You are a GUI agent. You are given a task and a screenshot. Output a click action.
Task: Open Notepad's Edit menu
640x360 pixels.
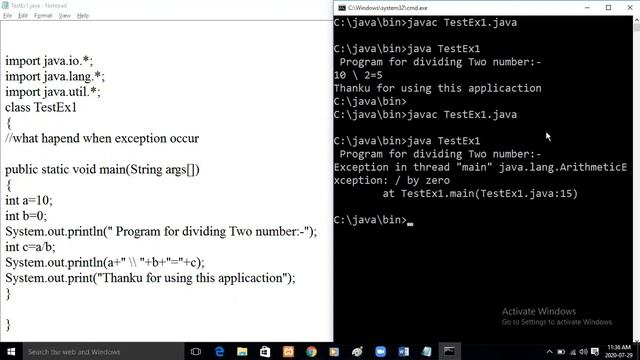pyautogui.click(x=23, y=16)
